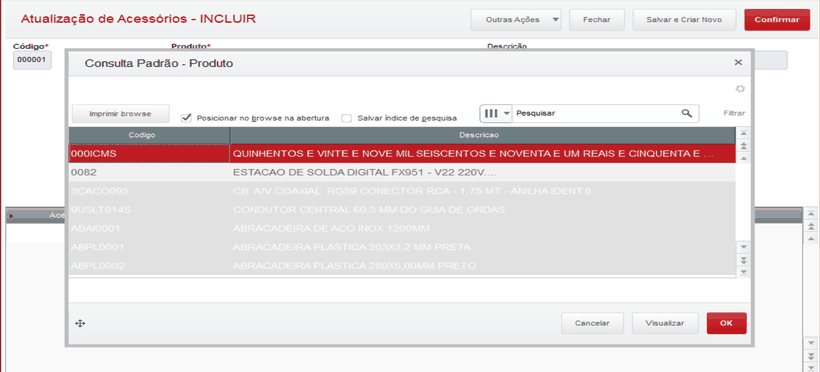Select product code ABPL0002
Screen dimensions: 820x372
point(149,266)
